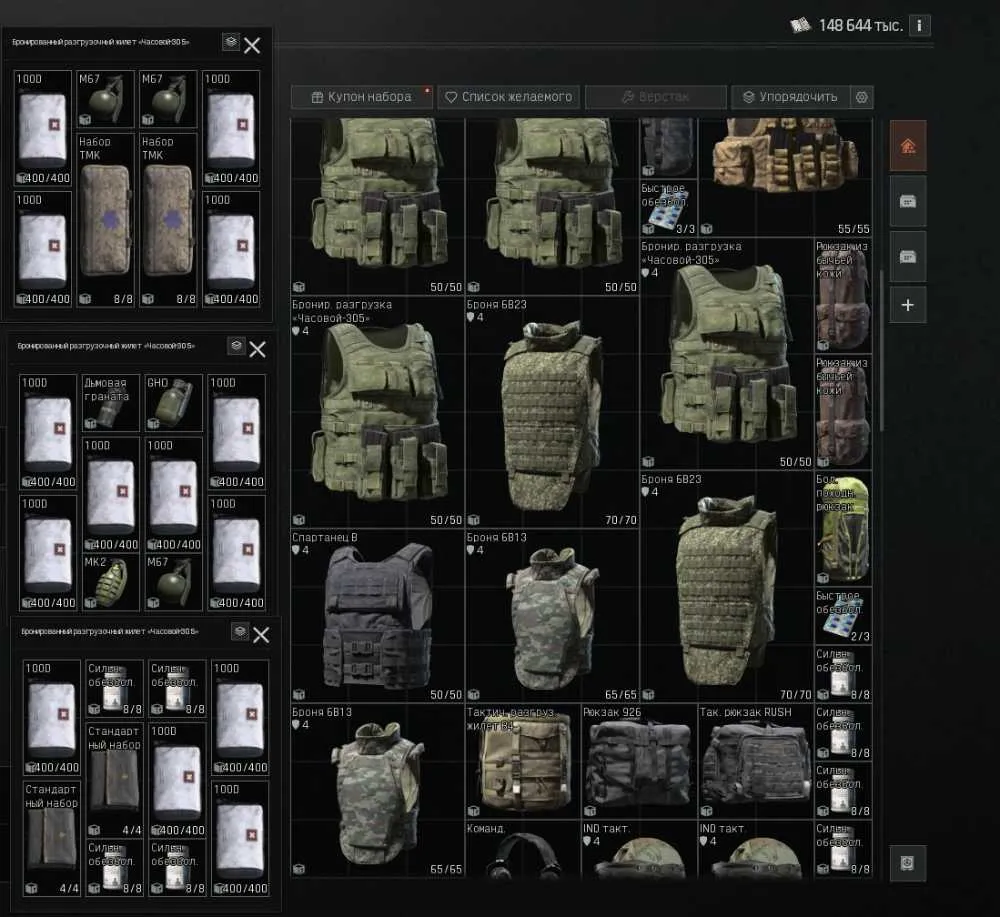Viewport: 1000px width, 917px height.
Task: Select the Быстрое обезбол. painkillers showing 3/3
Action: pyautogui.click(x=668, y=208)
